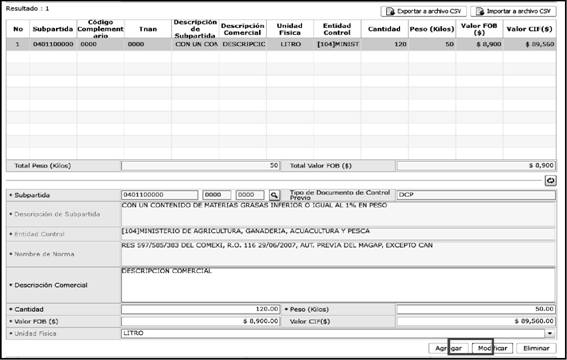Click the Modificar button
Viewport: 567px width, 360px height.
tap(492, 348)
